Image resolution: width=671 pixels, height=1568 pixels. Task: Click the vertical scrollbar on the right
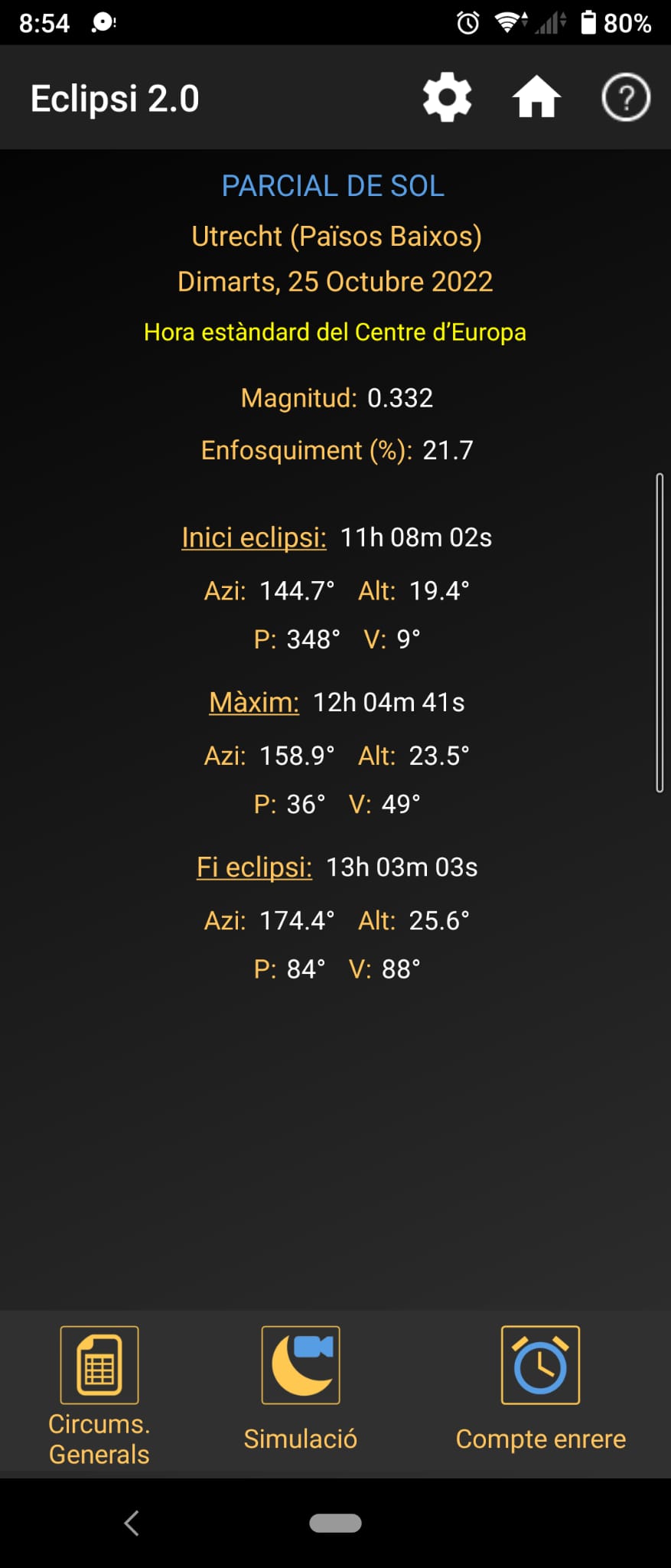660,632
